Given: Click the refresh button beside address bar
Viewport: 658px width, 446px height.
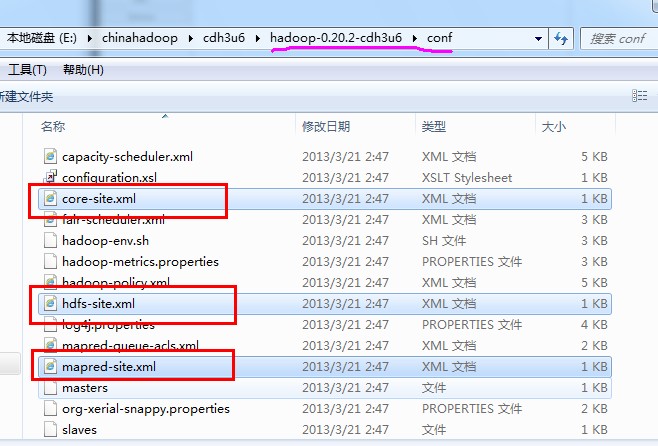Looking at the screenshot, I should 561,39.
